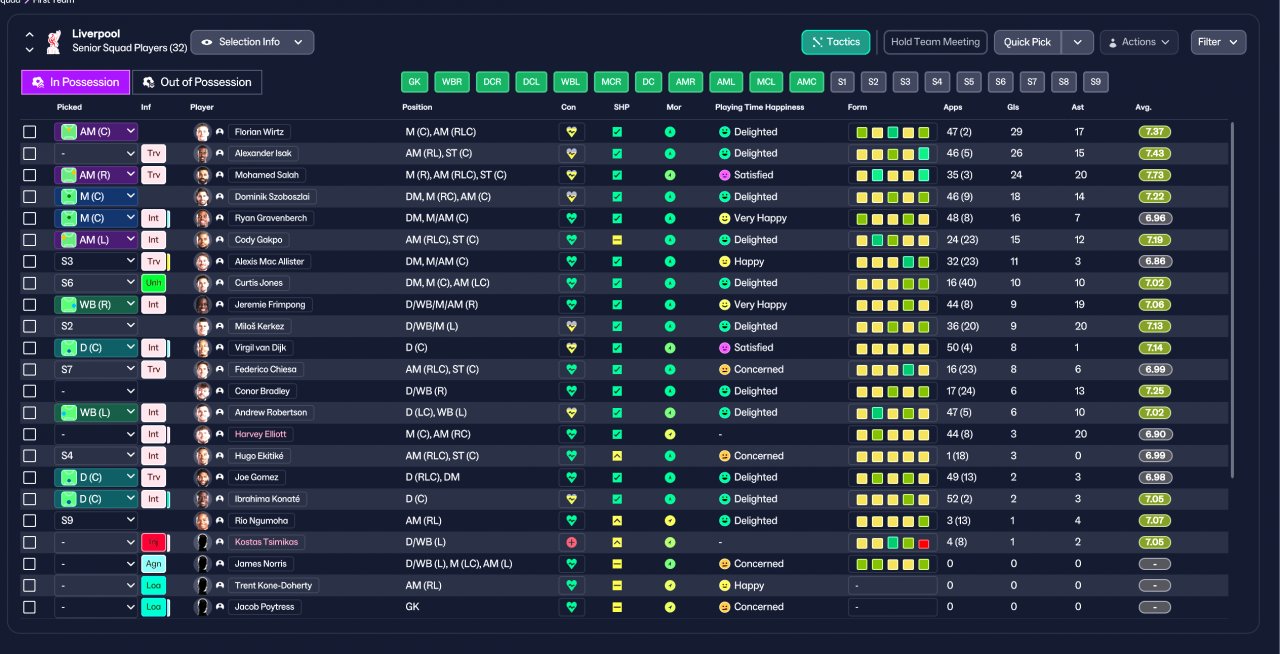
Task: Click the Inj status badge for Kostas Tsimikas
Action: [153, 542]
